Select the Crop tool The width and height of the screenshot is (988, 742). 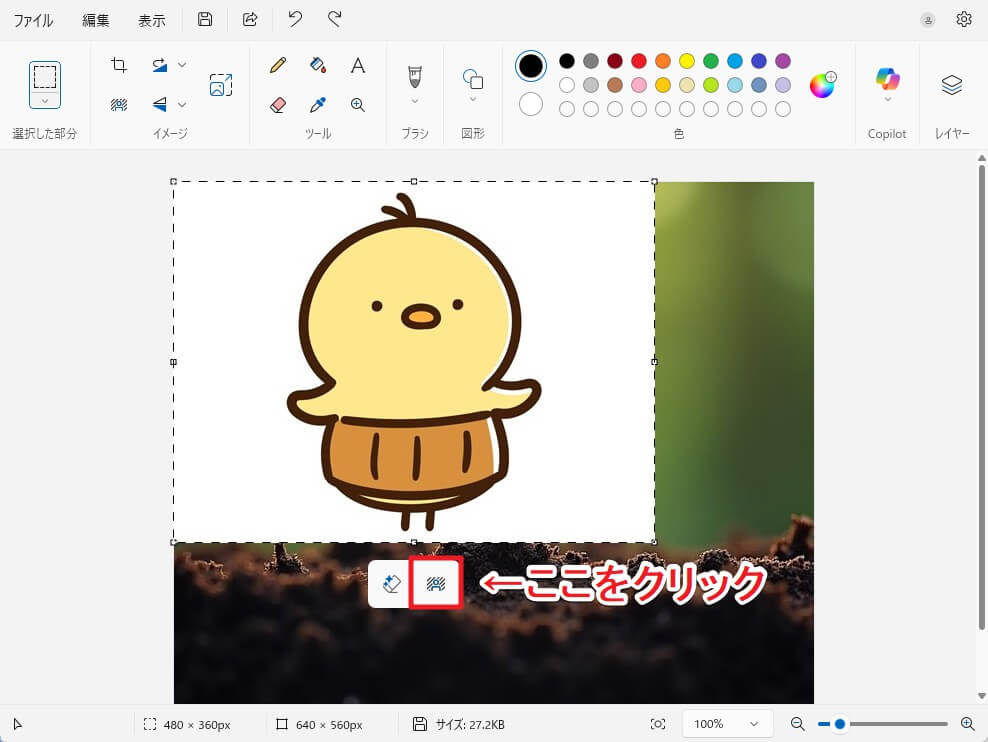(118, 65)
